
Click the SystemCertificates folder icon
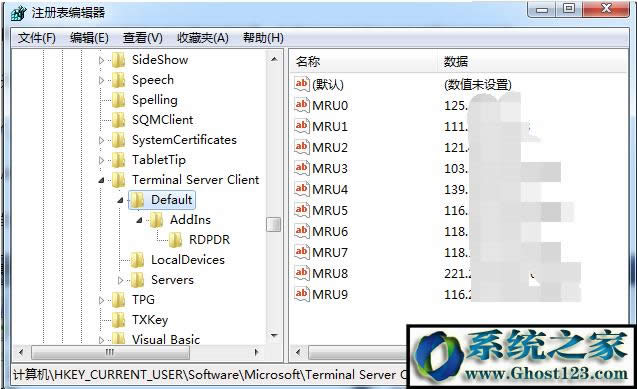(x=119, y=140)
